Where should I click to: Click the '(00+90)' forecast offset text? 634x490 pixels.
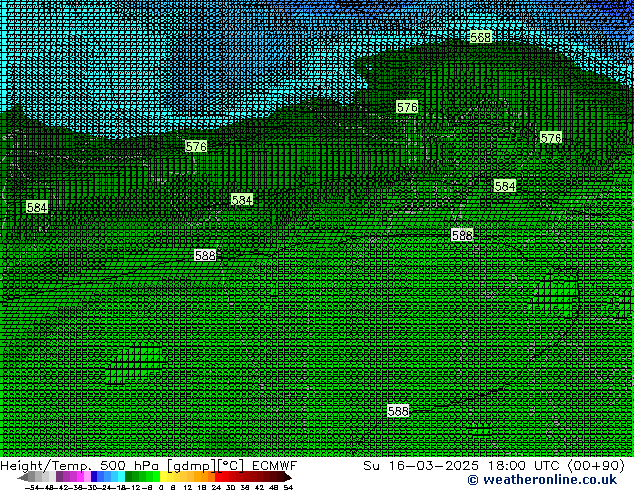[x=596, y=465]
